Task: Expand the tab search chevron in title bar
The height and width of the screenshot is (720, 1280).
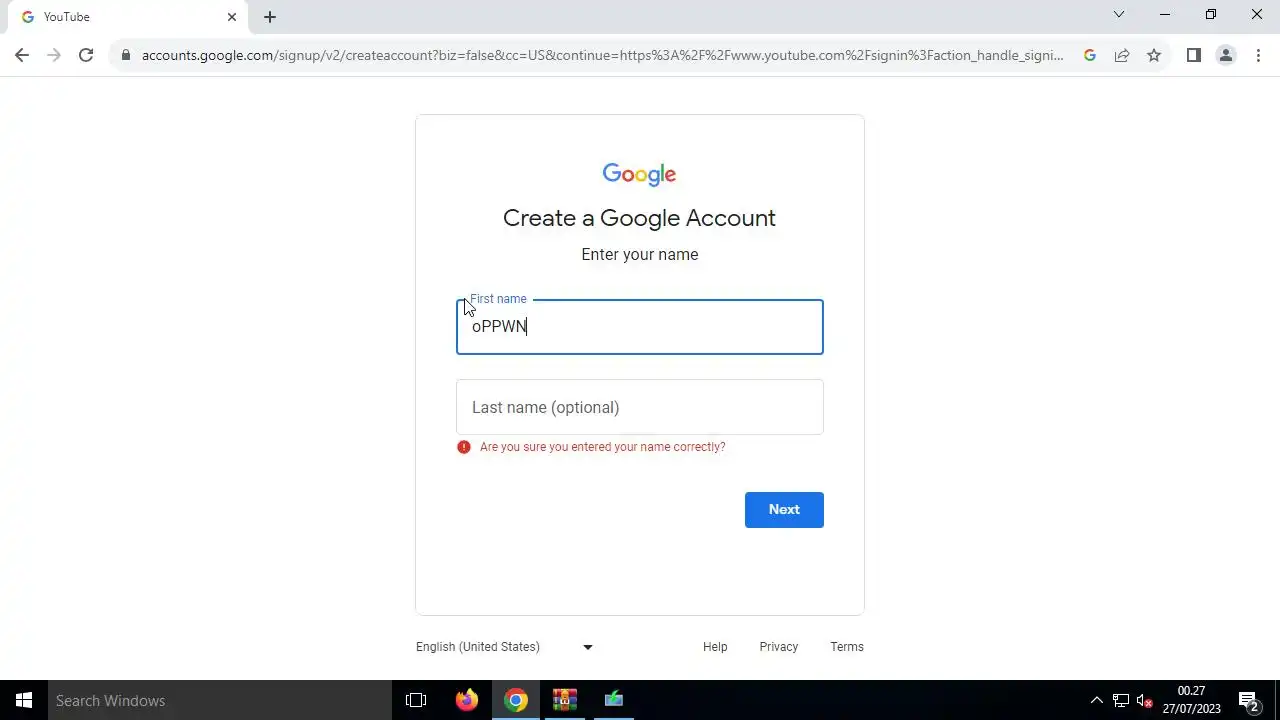Action: [x=1119, y=15]
